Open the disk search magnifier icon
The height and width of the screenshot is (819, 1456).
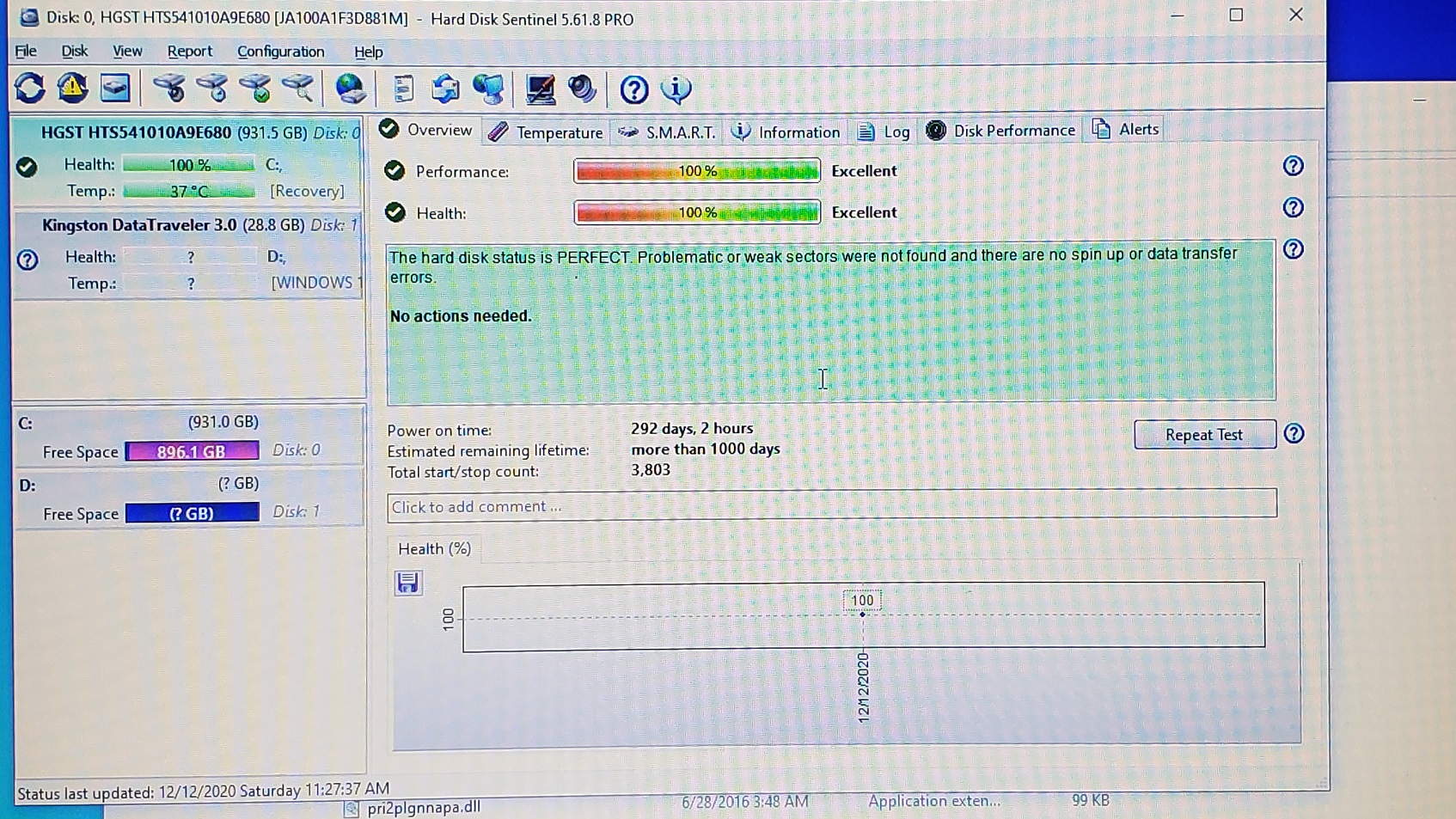[299, 89]
